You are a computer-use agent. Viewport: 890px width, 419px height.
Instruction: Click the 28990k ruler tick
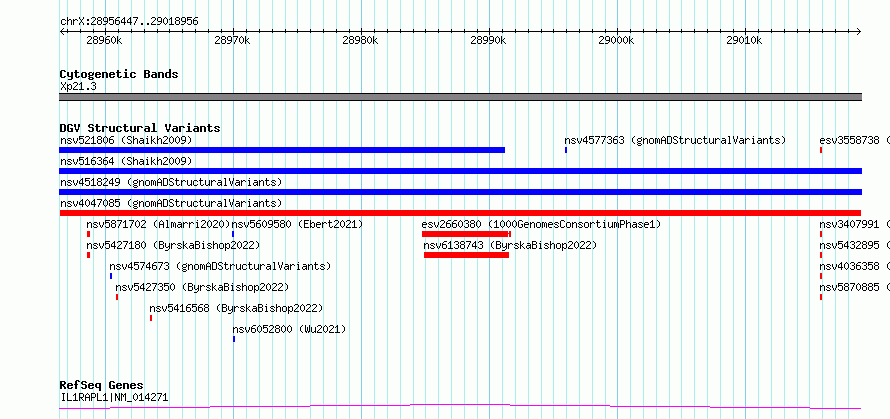(x=489, y=41)
